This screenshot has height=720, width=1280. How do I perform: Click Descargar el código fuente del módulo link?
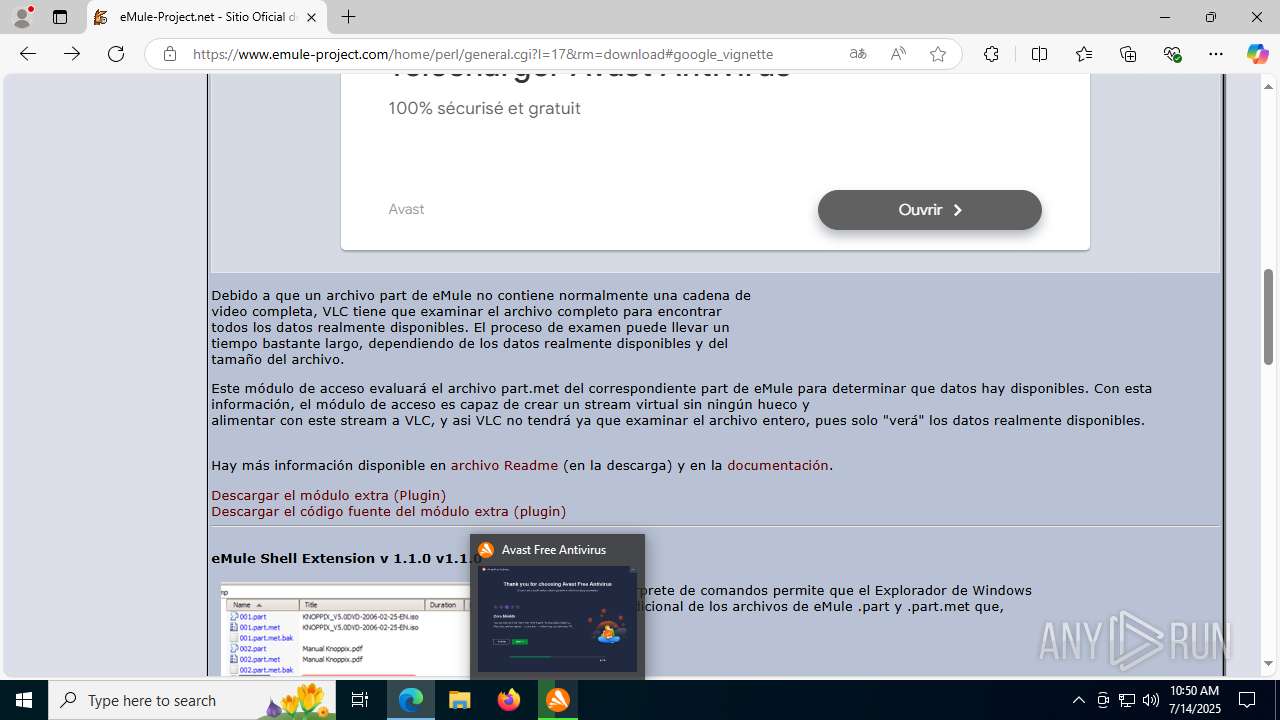[388, 511]
